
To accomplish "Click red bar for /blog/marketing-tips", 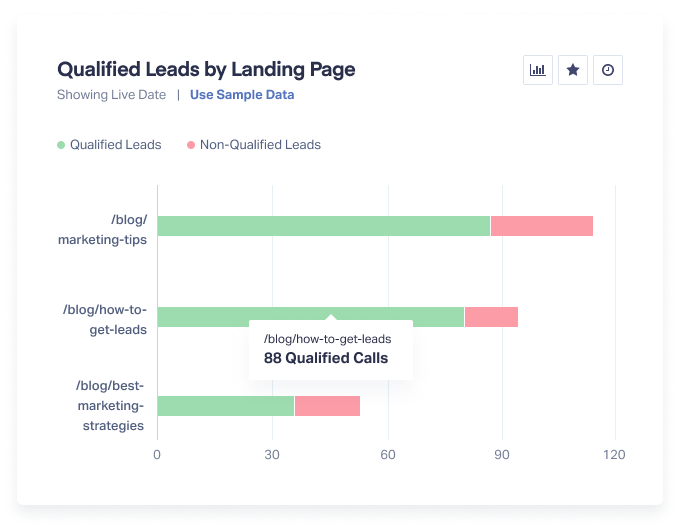I will click(x=542, y=226).
